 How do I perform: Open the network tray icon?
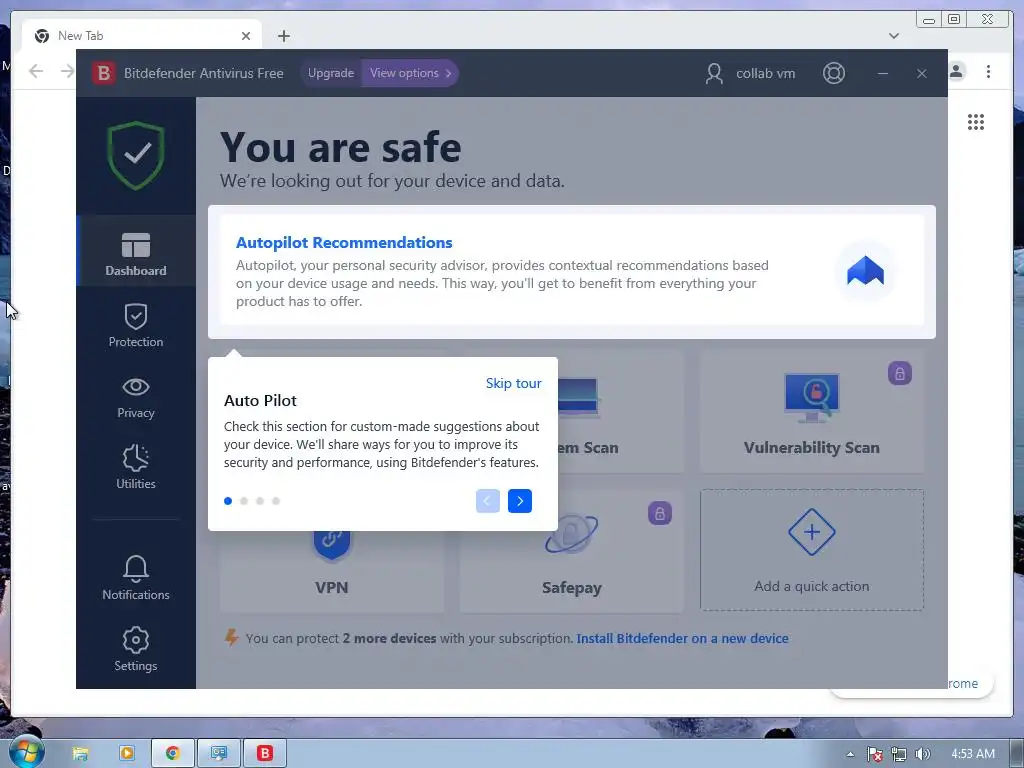pyautogui.click(x=899, y=754)
